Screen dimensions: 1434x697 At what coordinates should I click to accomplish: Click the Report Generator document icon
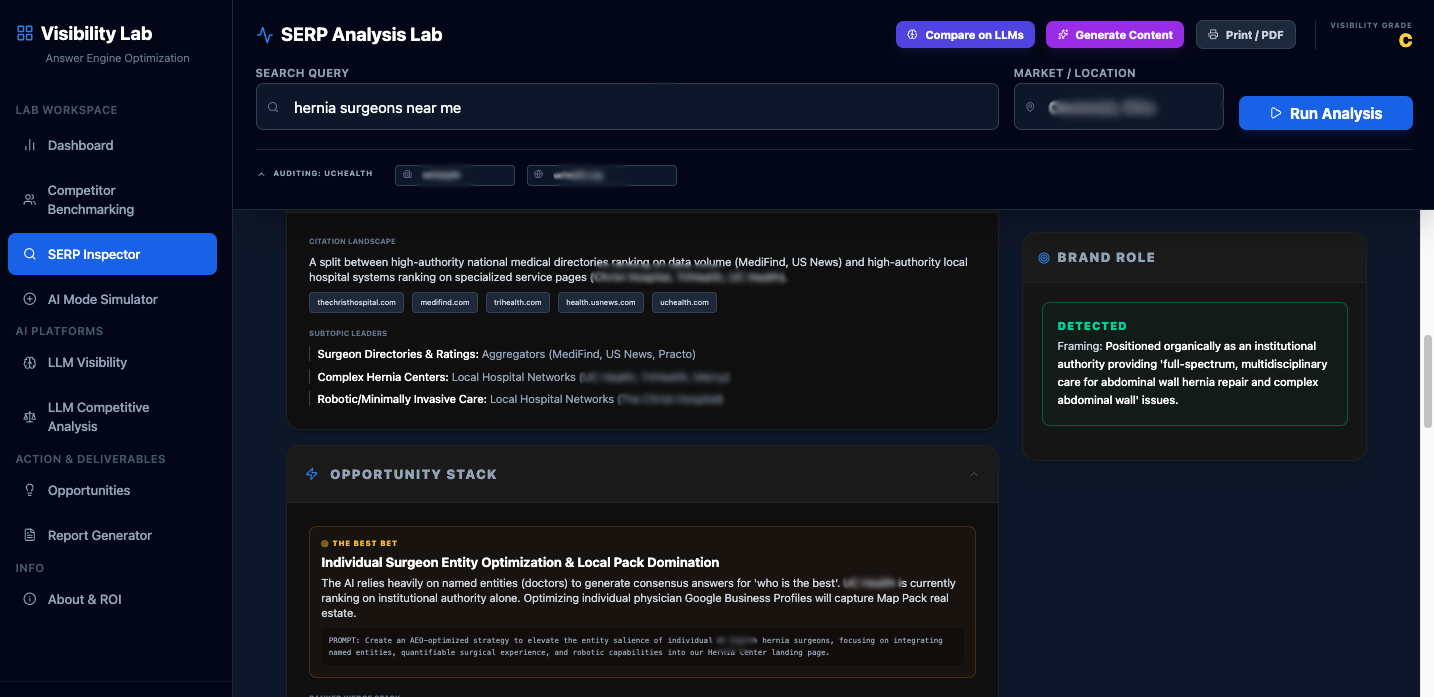30,535
